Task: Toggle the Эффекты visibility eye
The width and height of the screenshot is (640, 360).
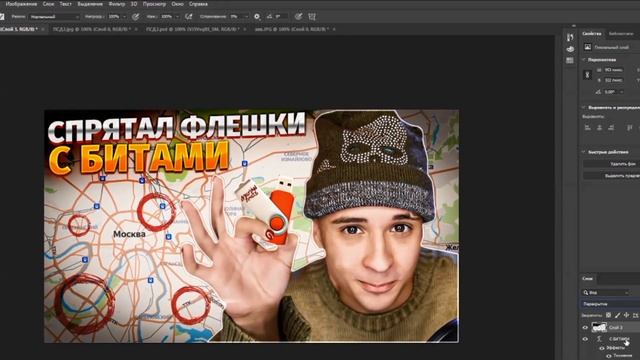Action: click(602, 348)
